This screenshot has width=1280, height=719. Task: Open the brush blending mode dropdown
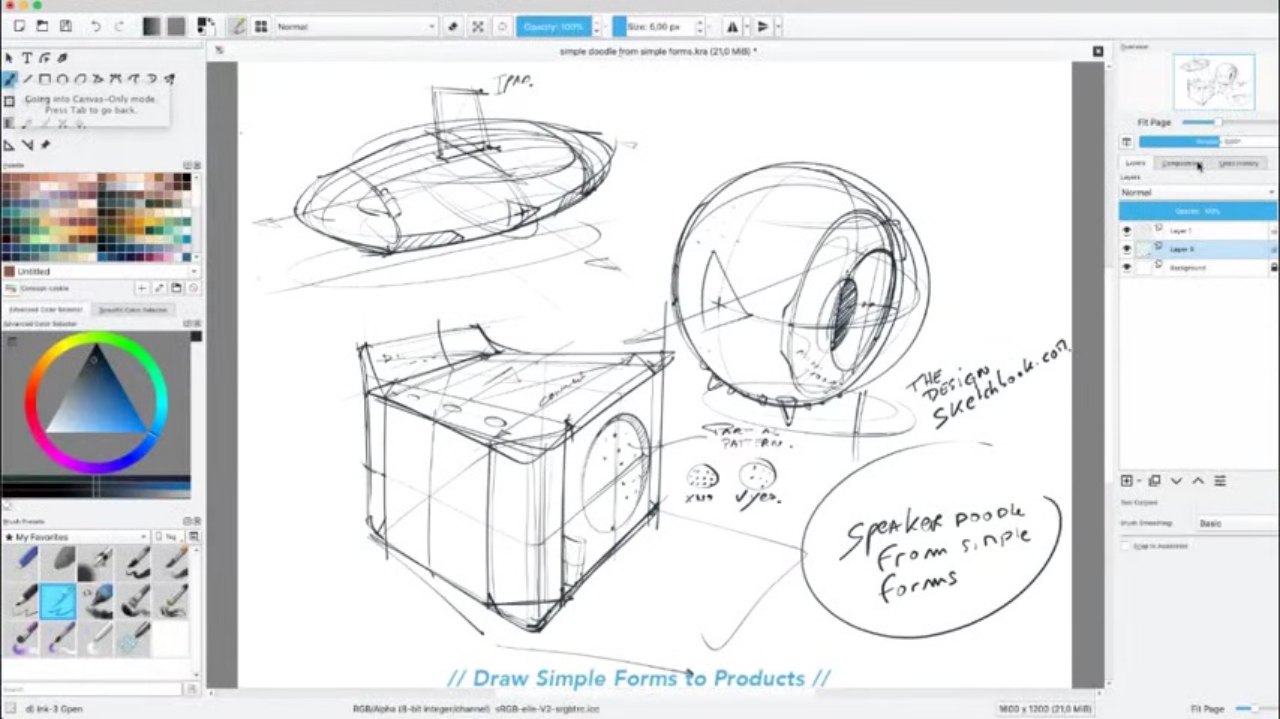(356, 27)
